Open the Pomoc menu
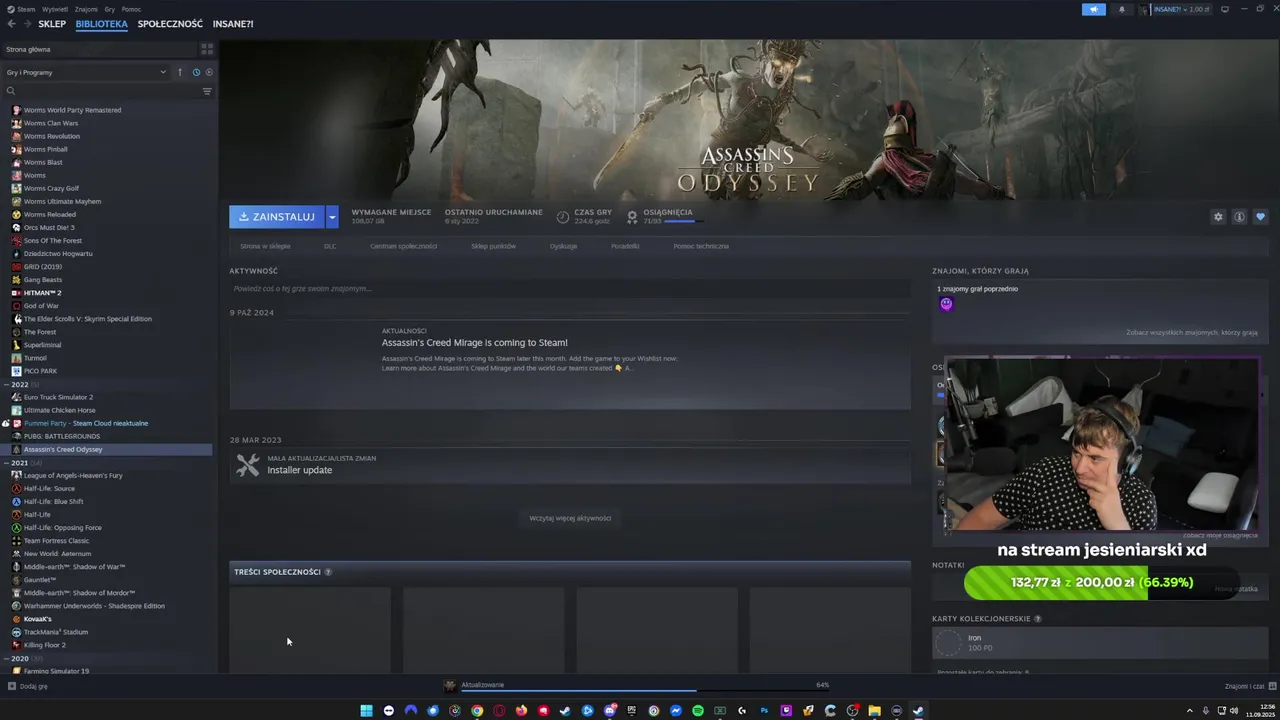This screenshot has width=1280, height=720. click(131, 9)
